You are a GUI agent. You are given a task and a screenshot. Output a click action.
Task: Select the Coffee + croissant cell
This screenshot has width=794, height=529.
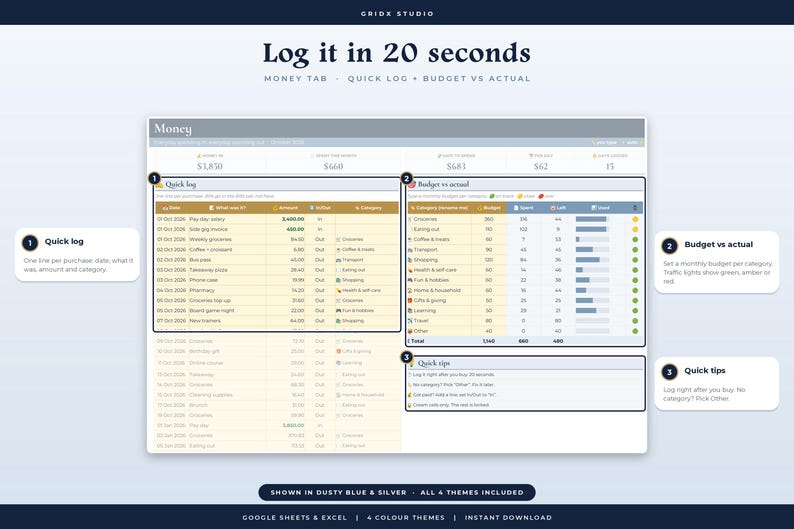pos(211,250)
